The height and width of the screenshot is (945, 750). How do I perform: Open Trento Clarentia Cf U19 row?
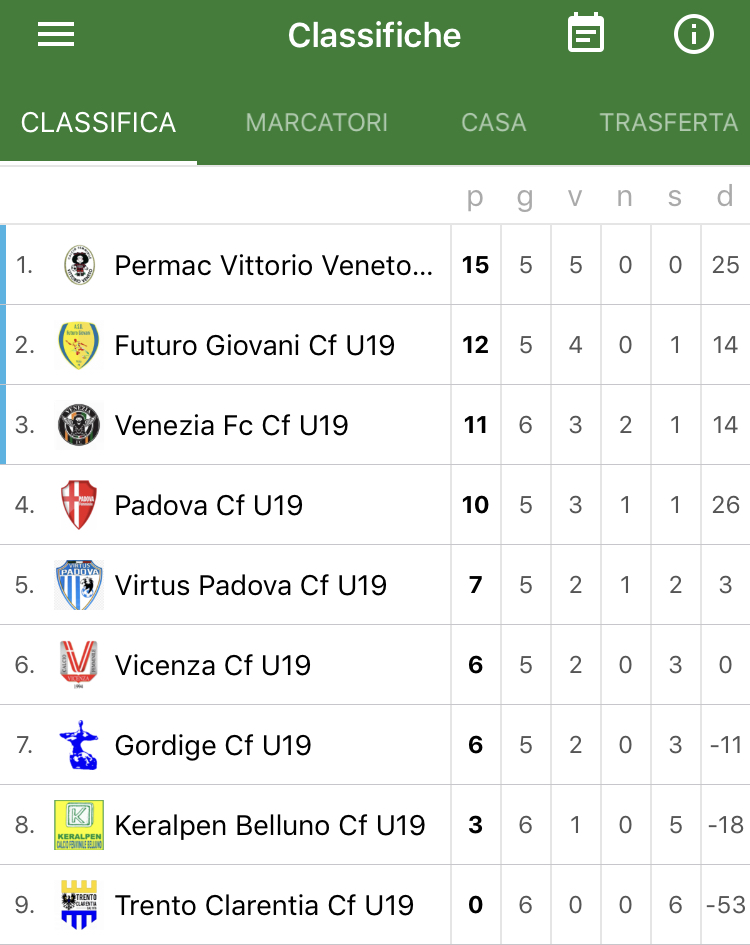pos(375,905)
